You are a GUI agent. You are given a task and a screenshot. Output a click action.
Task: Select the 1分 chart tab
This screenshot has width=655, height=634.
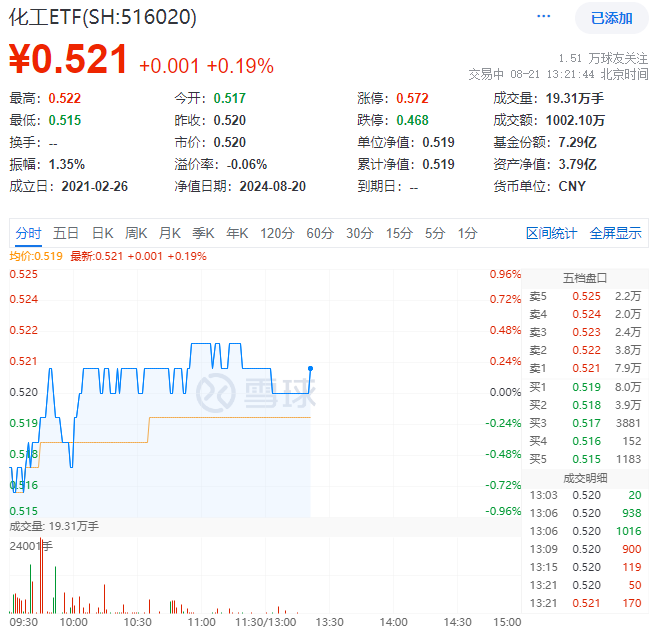[467, 233]
